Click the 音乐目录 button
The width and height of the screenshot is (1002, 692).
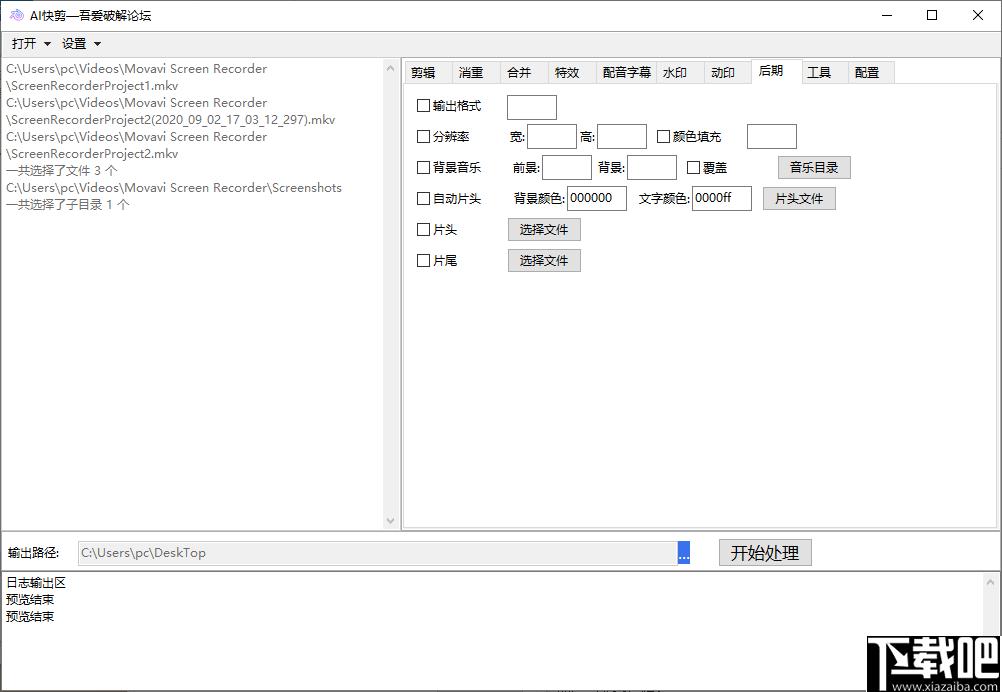814,167
